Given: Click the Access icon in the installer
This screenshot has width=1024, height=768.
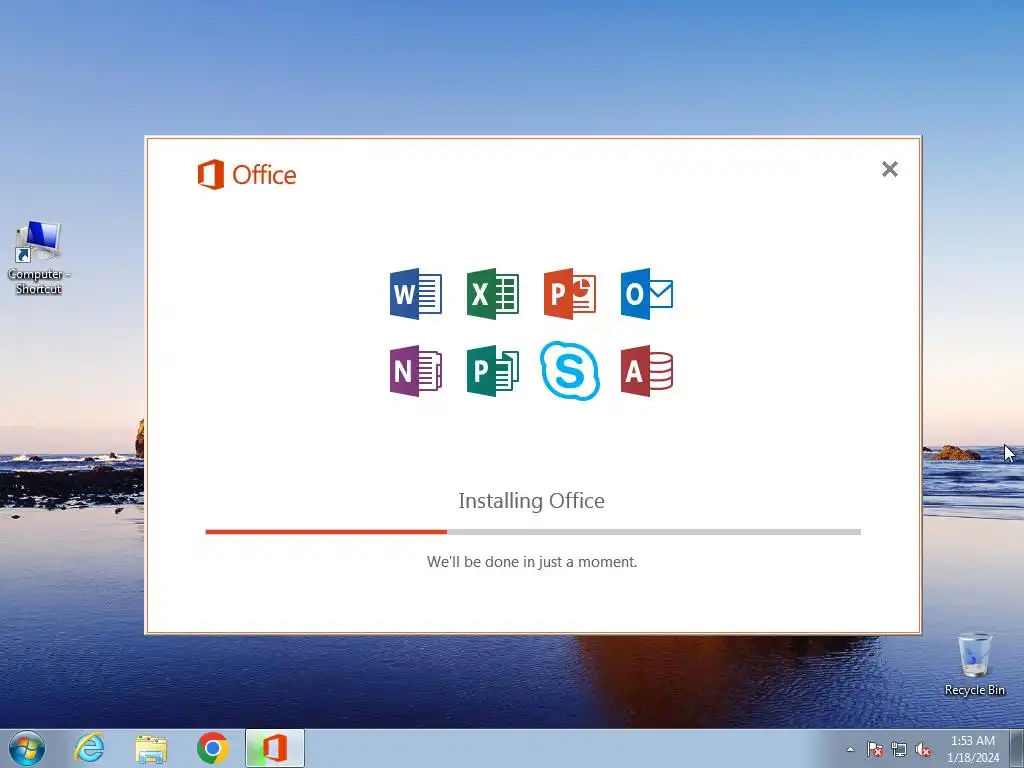Looking at the screenshot, I should coord(647,371).
